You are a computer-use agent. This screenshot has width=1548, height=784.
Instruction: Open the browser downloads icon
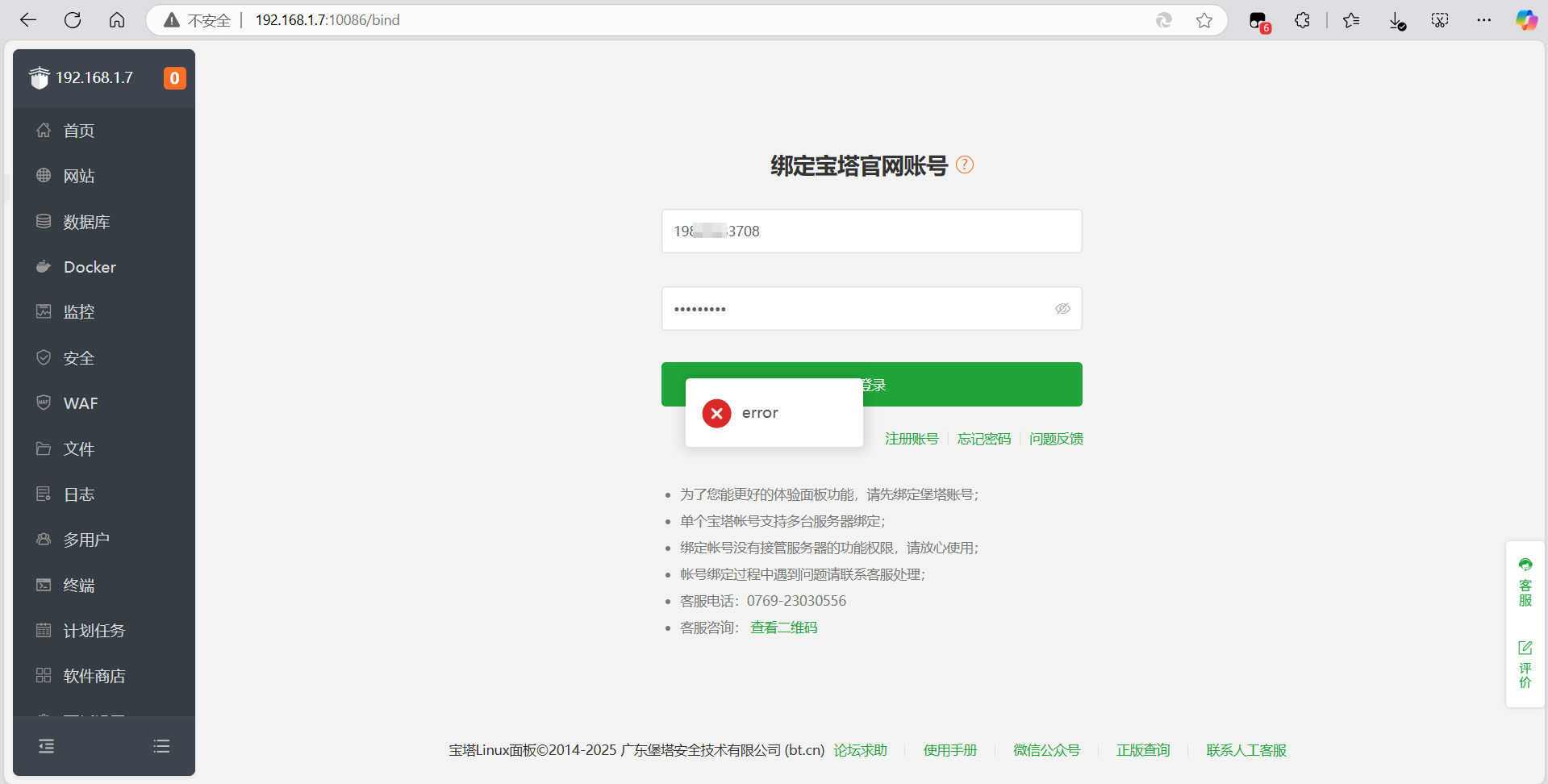click(1397, 21)
